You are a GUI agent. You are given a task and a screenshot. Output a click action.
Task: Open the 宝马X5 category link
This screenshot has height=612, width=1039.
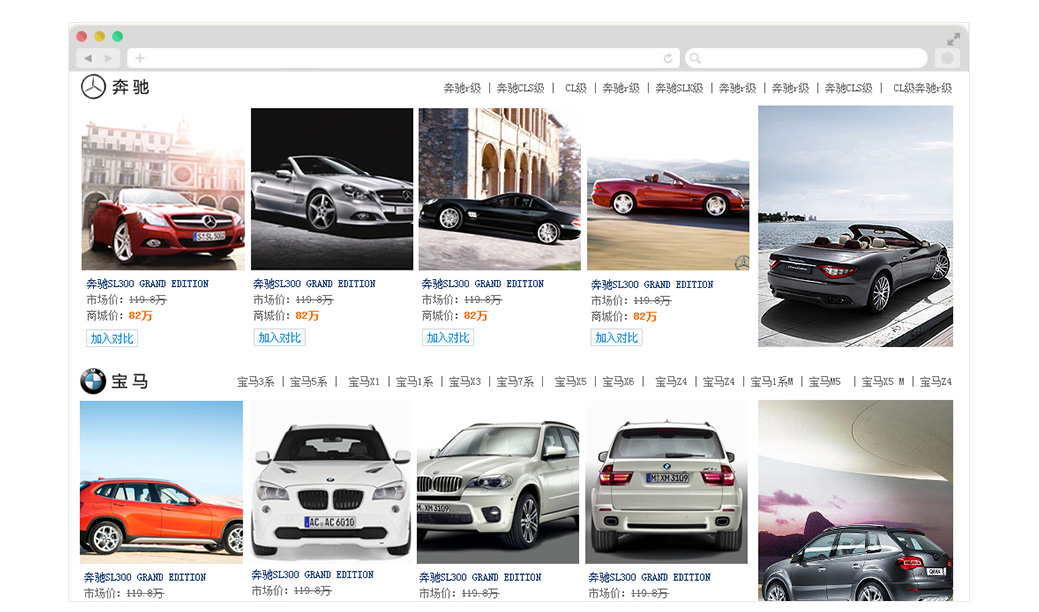point(571,382)
